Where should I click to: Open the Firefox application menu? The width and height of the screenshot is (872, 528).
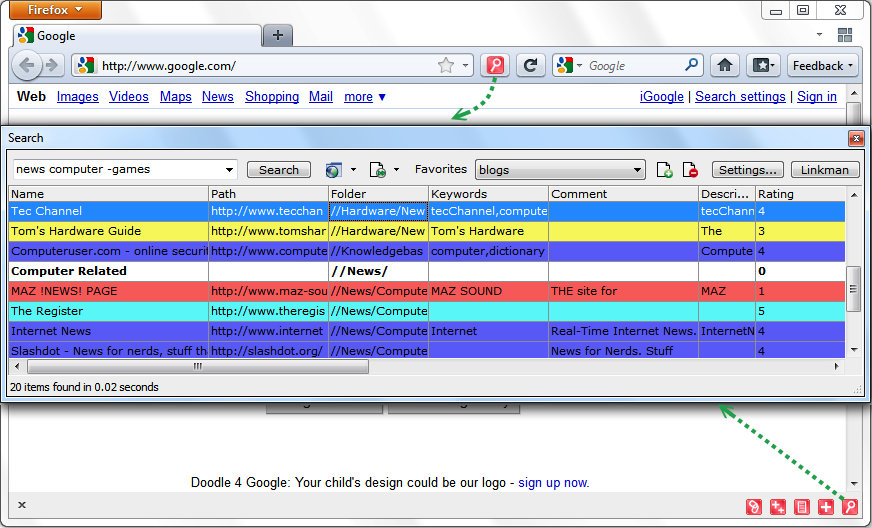click(55, 10)
